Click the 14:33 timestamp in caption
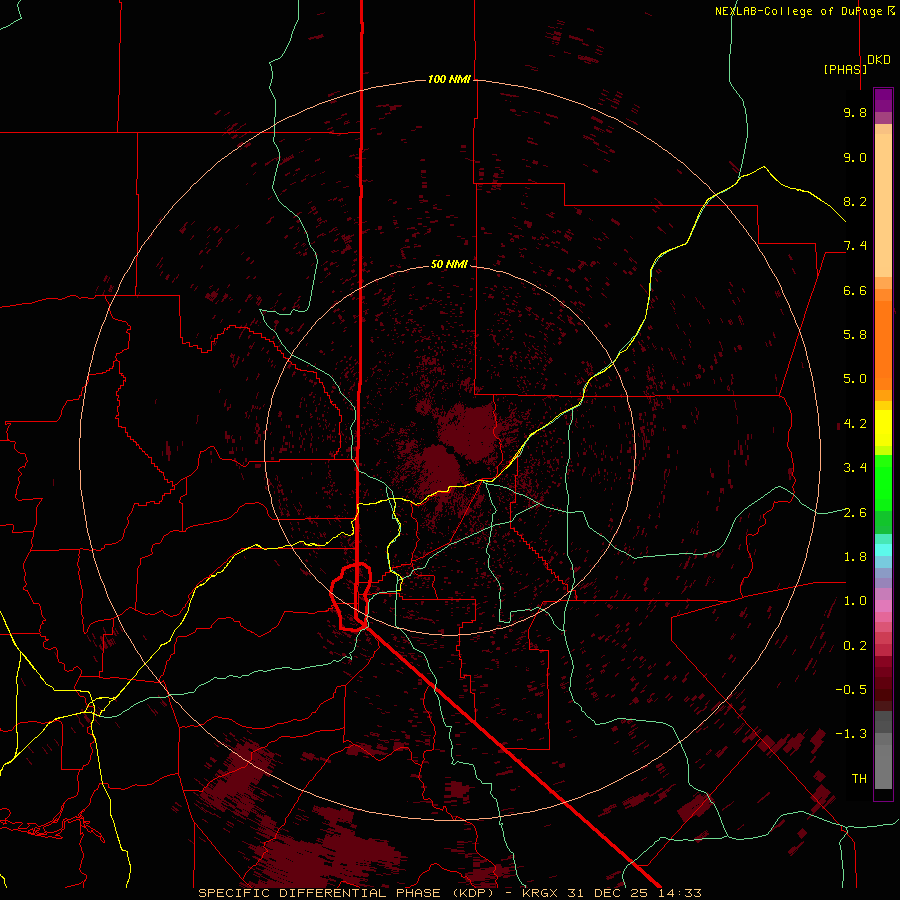Screen dimensions: 900x900 pos(680,893)
